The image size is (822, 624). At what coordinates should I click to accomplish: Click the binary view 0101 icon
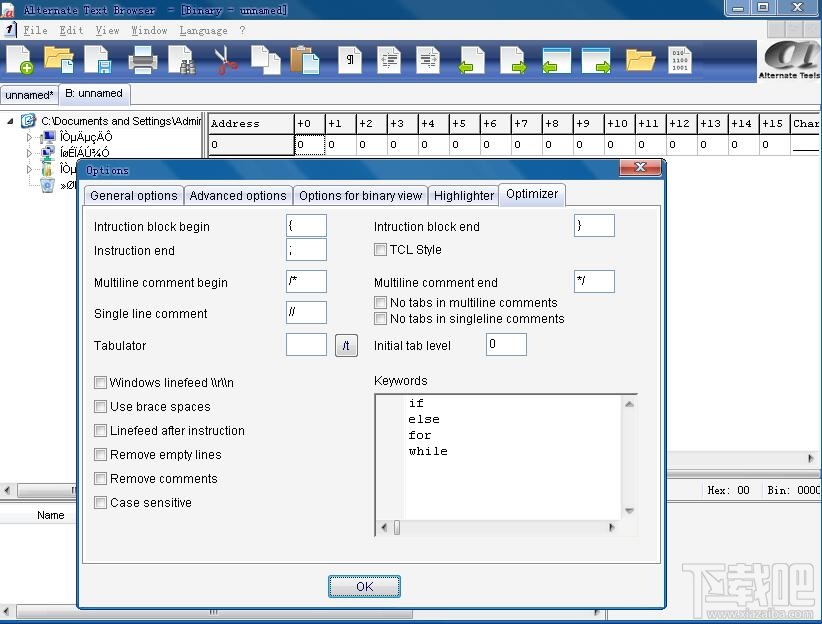pos(680,60)
